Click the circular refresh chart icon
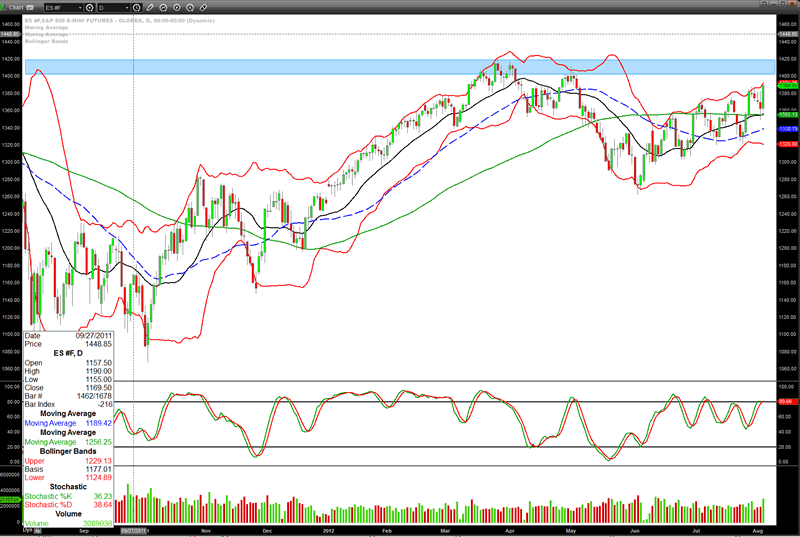Image resolution: width=800 pixels, height=537 pixels. [x=163, y=8]
